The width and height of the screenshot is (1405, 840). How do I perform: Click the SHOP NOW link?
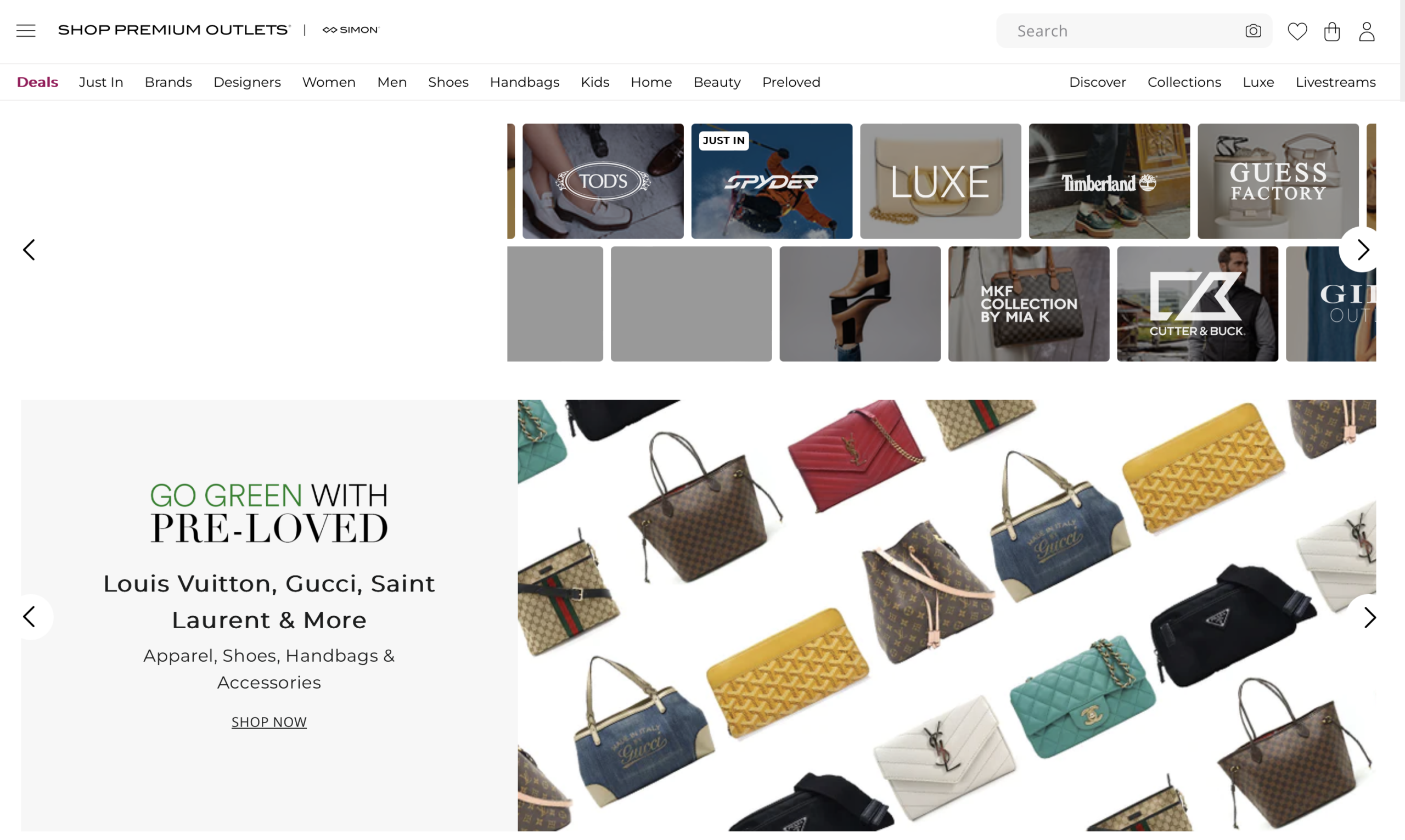tap(269, 721)
